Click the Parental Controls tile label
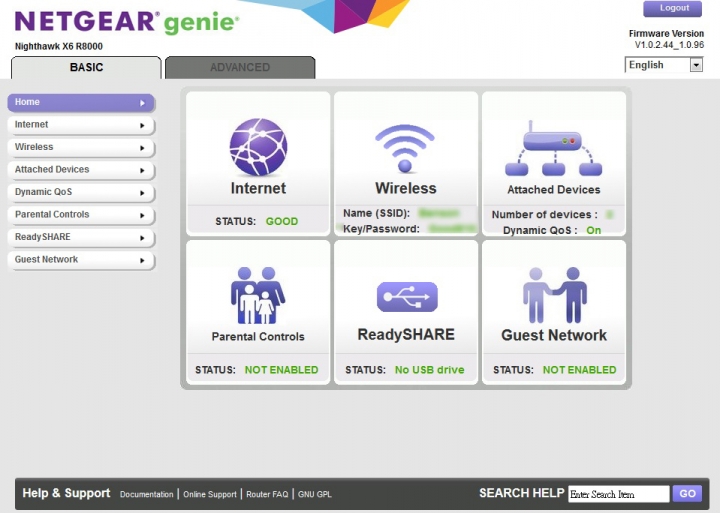 tap(258, 337)
